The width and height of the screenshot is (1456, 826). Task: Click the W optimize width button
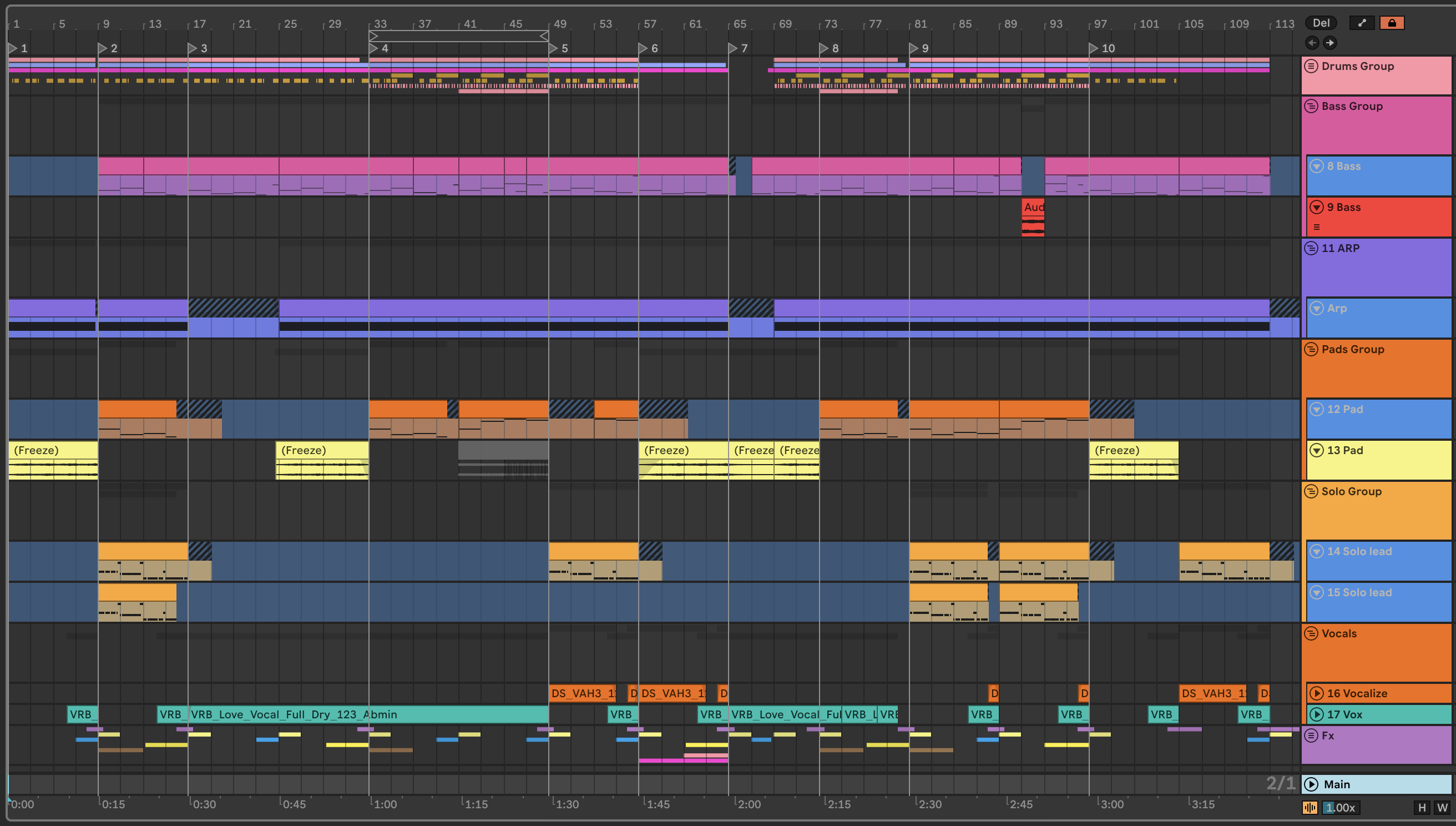(x=1442, y=807)
